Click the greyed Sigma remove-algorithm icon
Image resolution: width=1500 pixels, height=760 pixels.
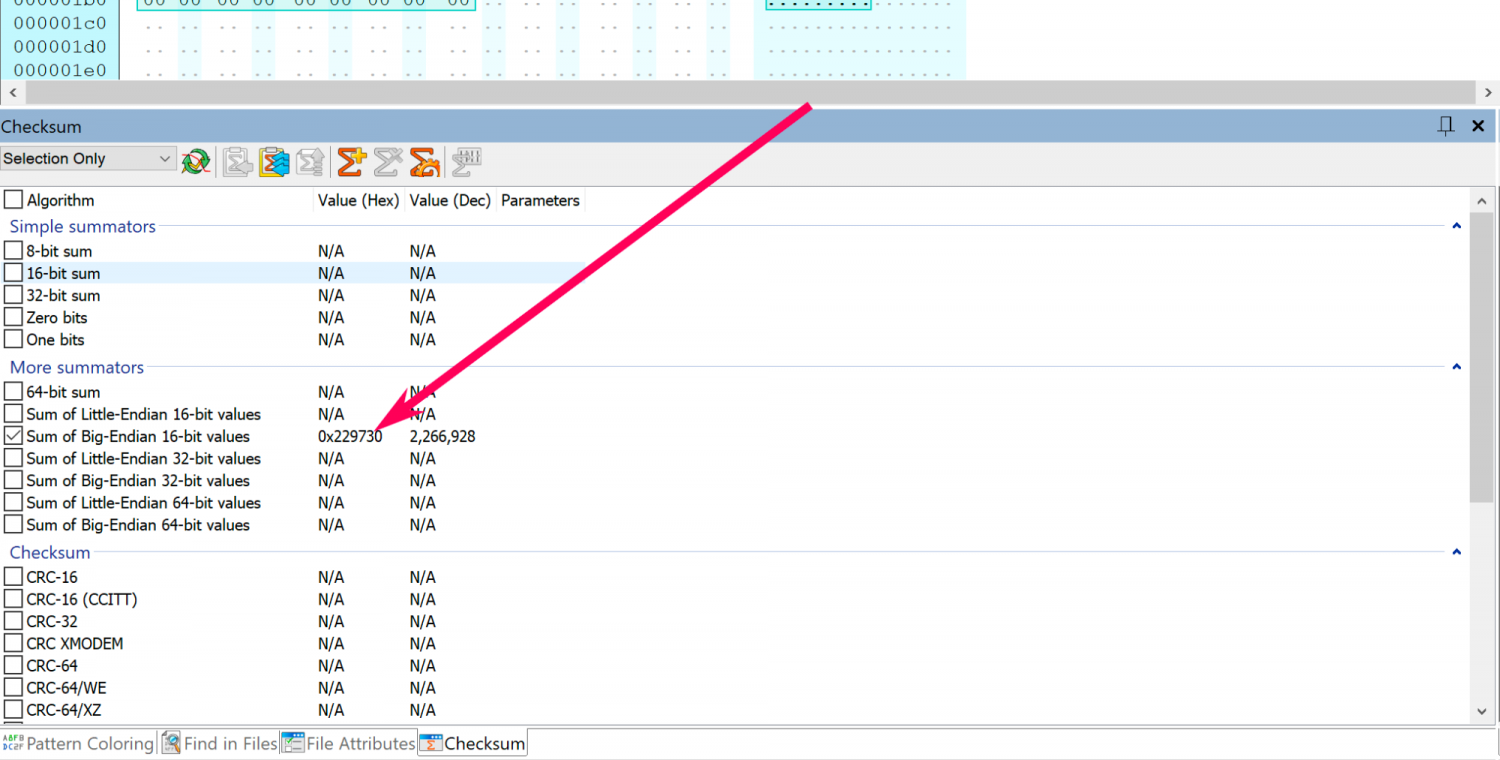(x=388, y=160)
